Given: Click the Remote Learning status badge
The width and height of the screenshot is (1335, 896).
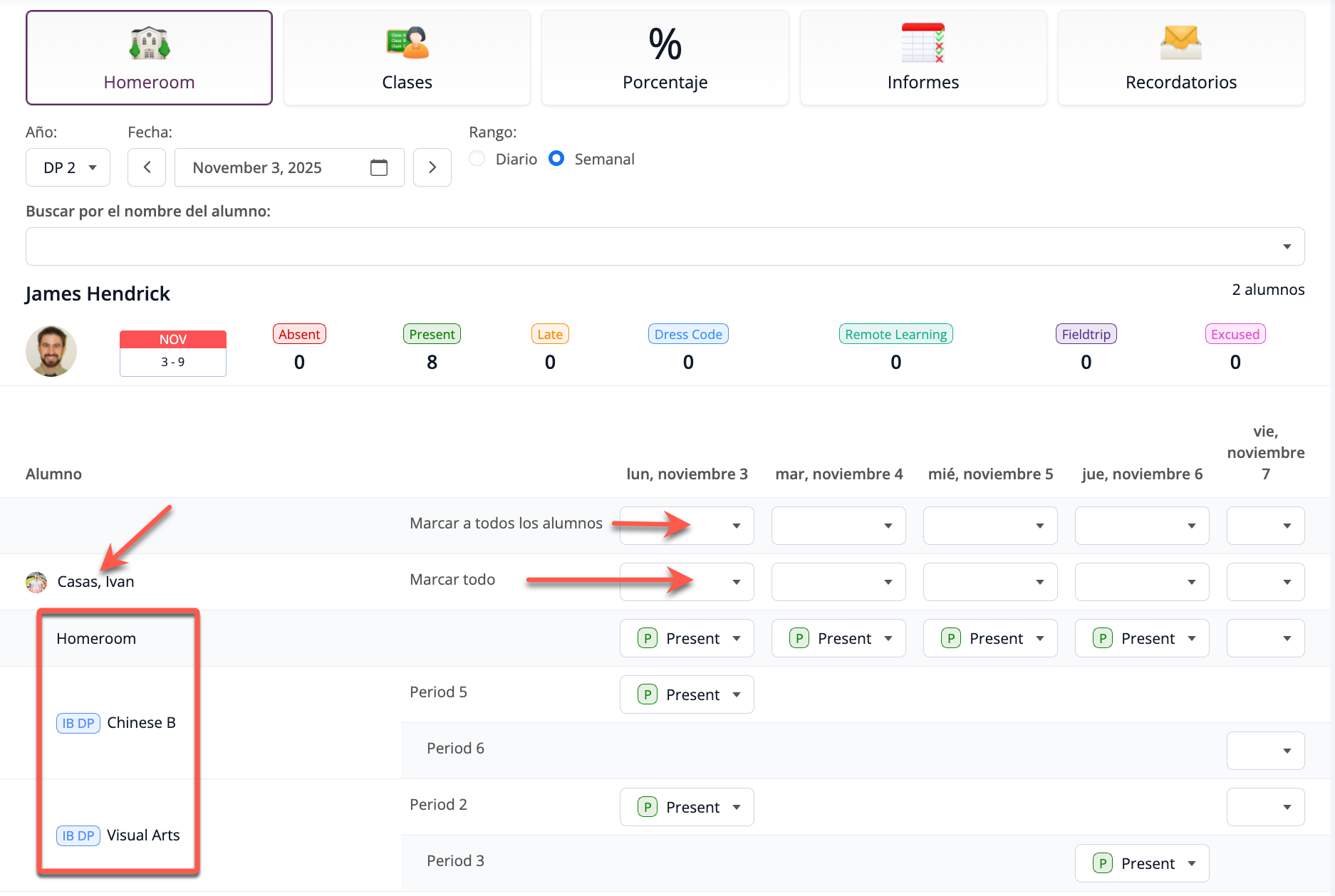Looking at the screenshot, I should click(x=895, y=334).
